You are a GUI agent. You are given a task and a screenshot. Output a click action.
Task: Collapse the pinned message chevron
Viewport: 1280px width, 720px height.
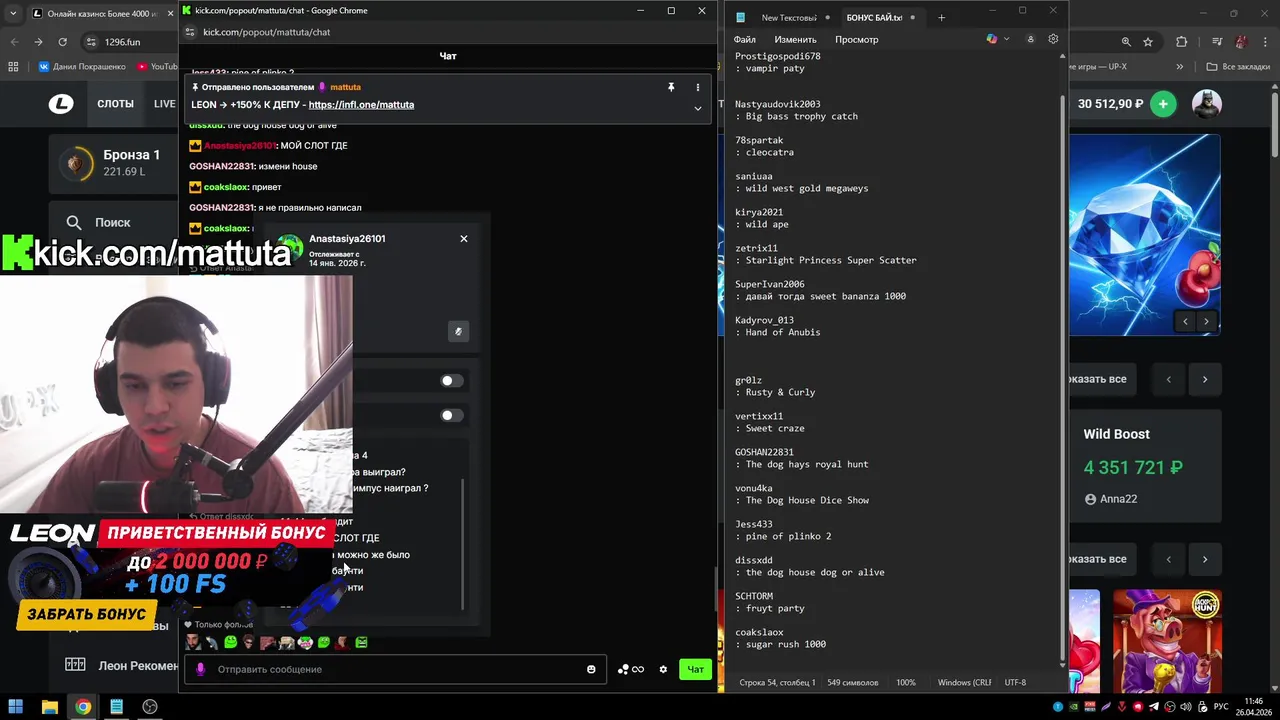[x=698, y=108]
